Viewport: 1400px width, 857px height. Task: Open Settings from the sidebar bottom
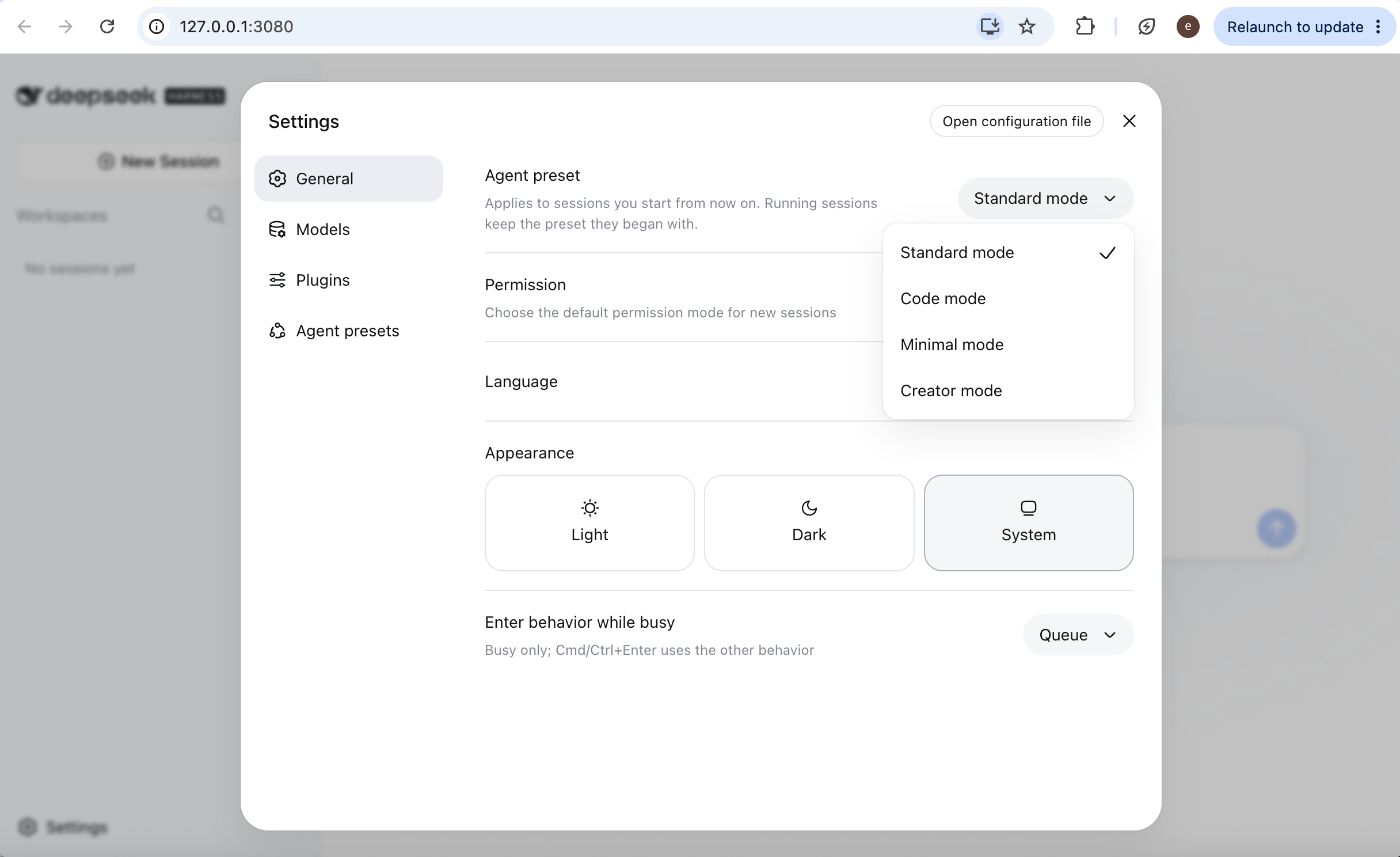[x=63, y=827]
